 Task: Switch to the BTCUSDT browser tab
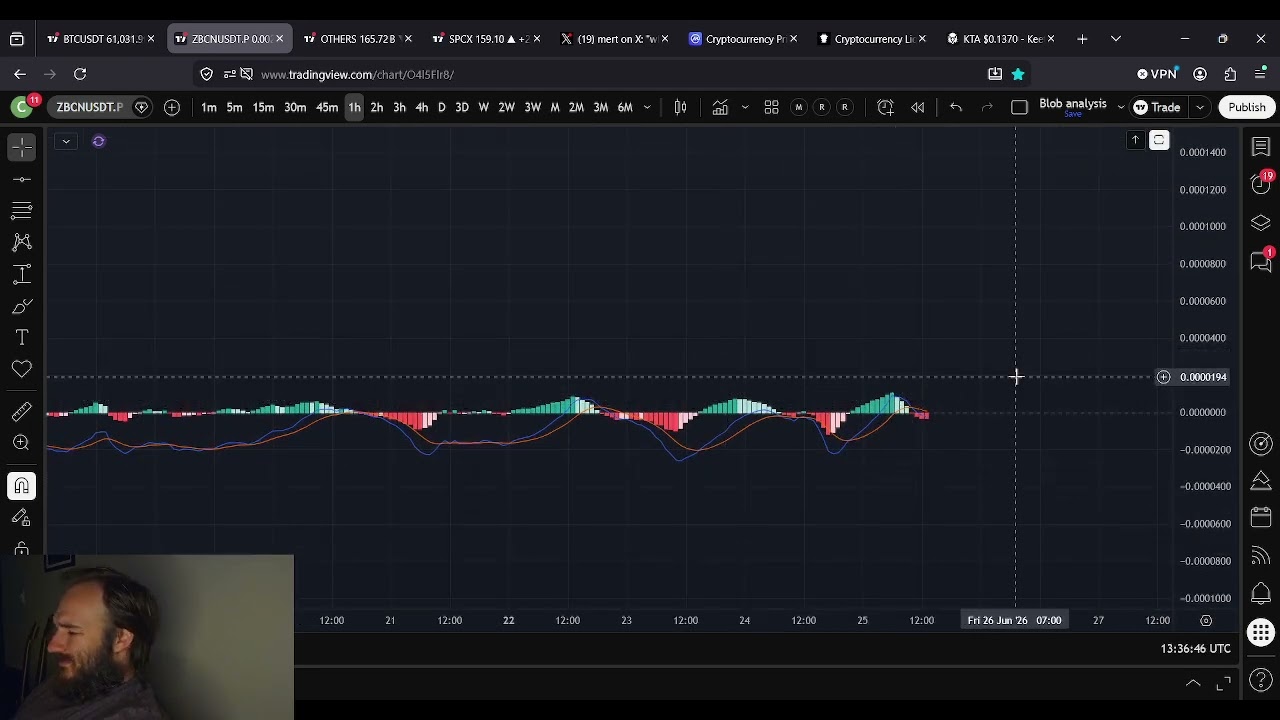pos(101,39)
